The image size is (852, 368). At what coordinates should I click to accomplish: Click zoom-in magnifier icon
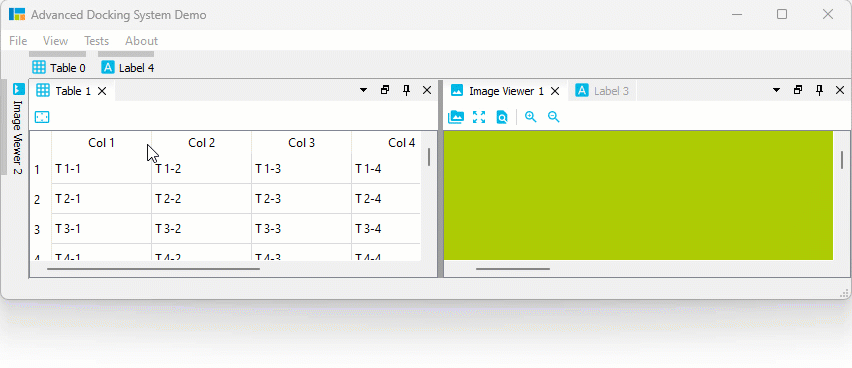point(530,117)
